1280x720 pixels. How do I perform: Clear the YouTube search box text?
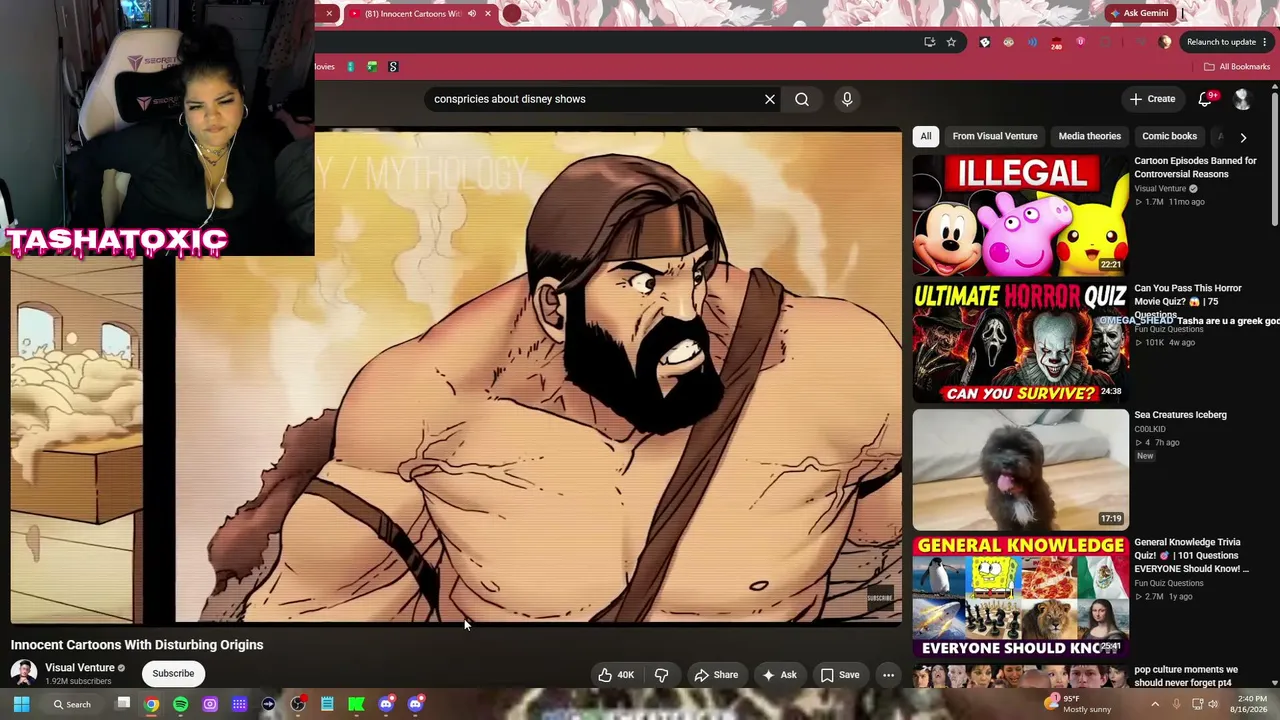770,99
